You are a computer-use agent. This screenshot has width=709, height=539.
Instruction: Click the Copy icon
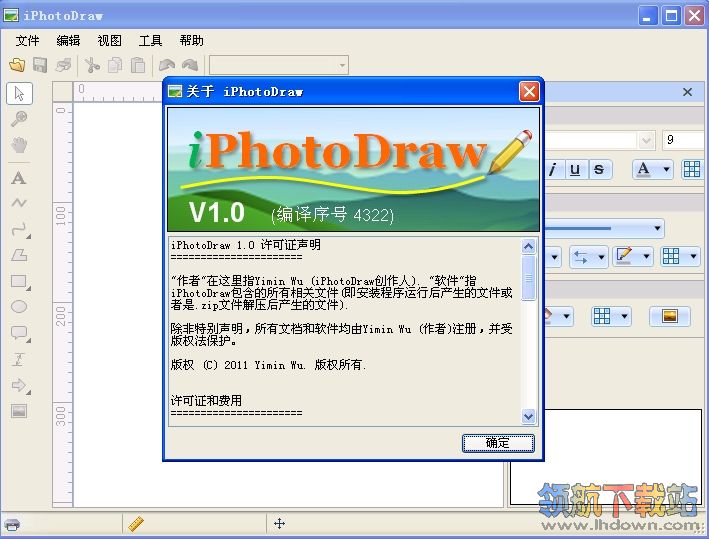(115, 65)
